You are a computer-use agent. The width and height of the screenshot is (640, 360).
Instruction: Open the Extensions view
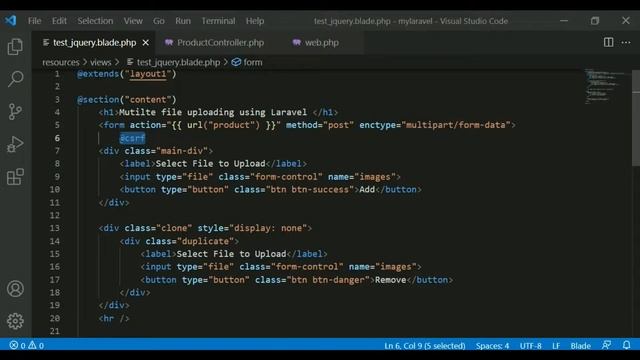(x=15, y=177)
